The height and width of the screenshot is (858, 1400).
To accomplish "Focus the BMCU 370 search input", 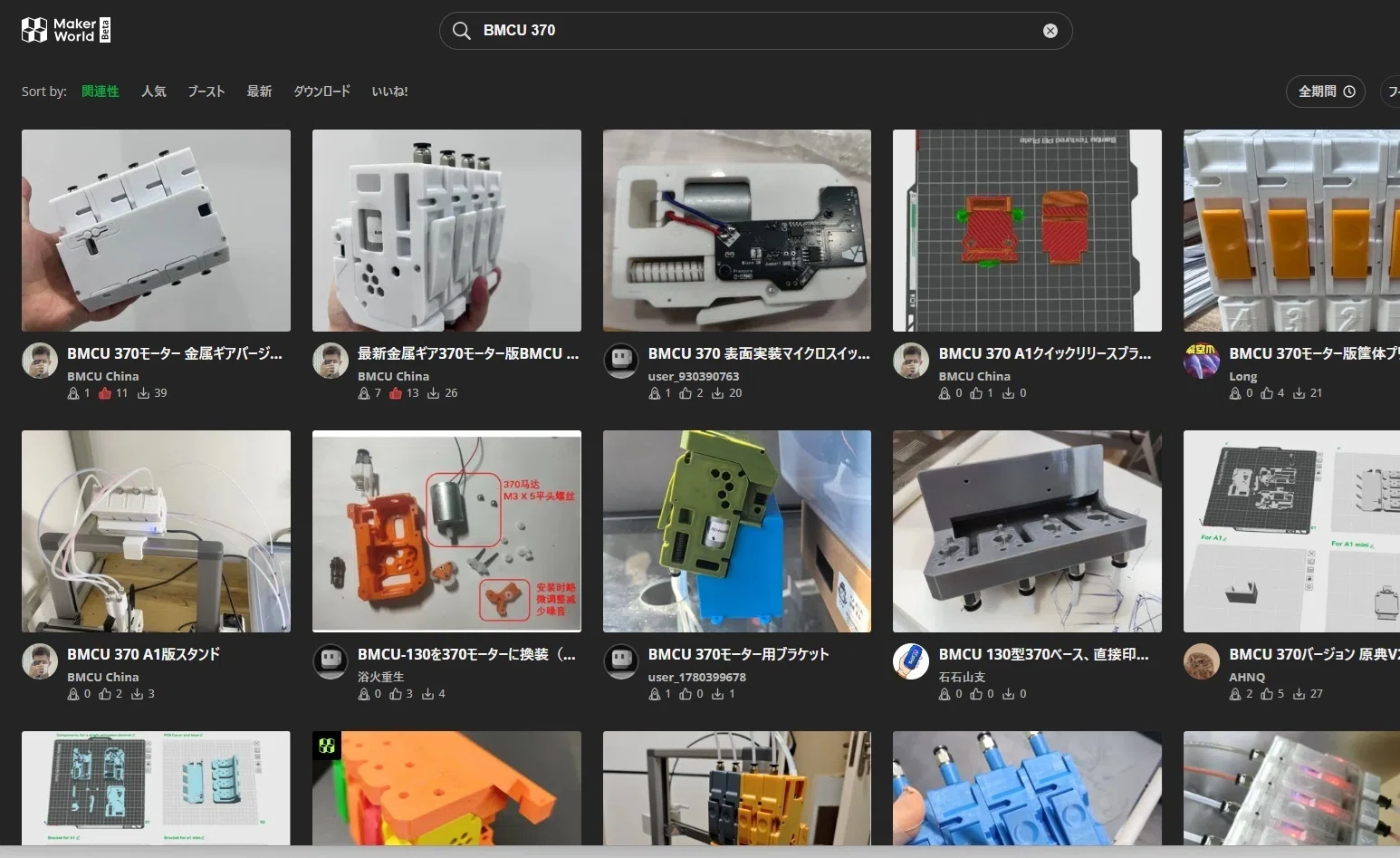I will pyautogui.click(x=756, y=31).
